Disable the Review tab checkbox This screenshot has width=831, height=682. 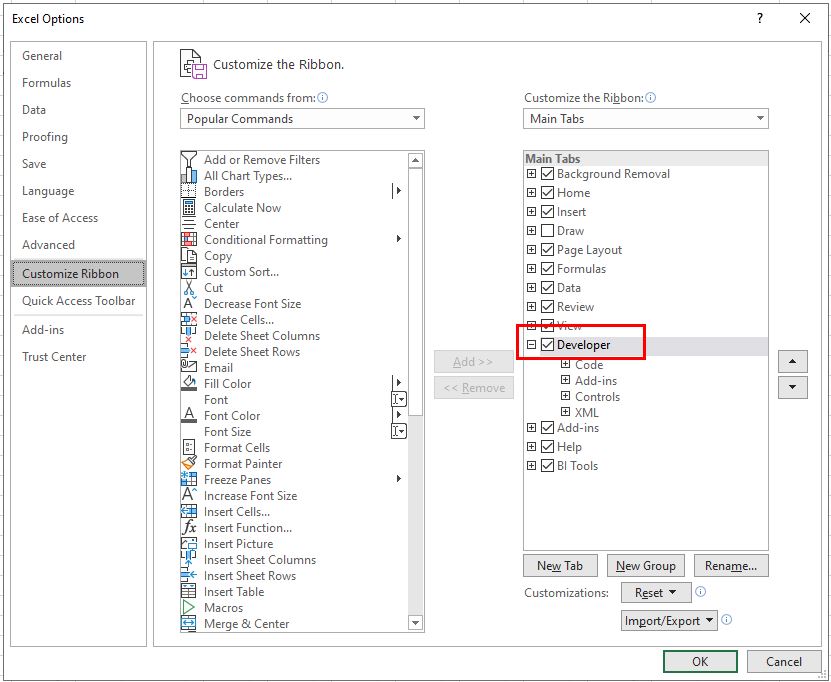[547, 307]
